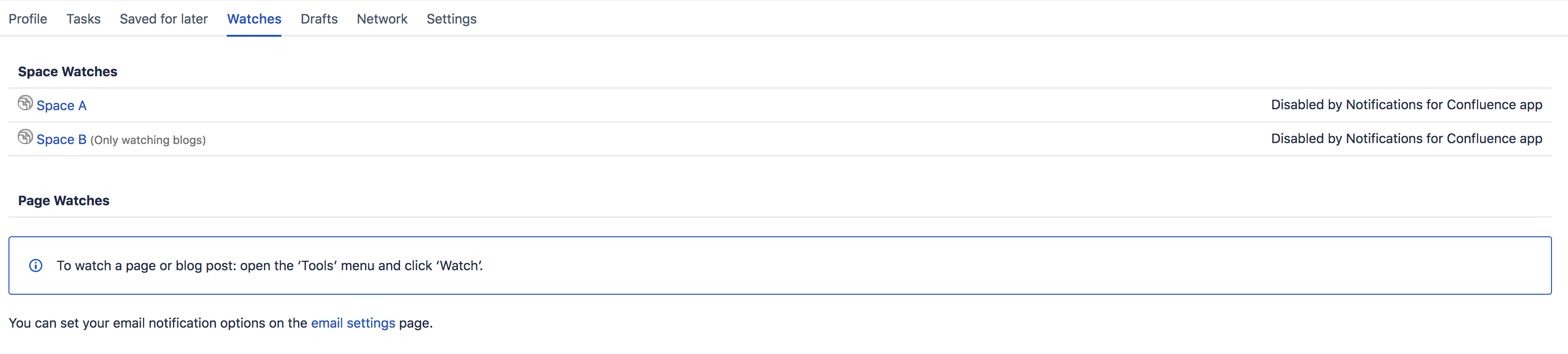The image size is (1568, 354).
Task: Switch to the Network tab
Action: click(x=382, y=19)
